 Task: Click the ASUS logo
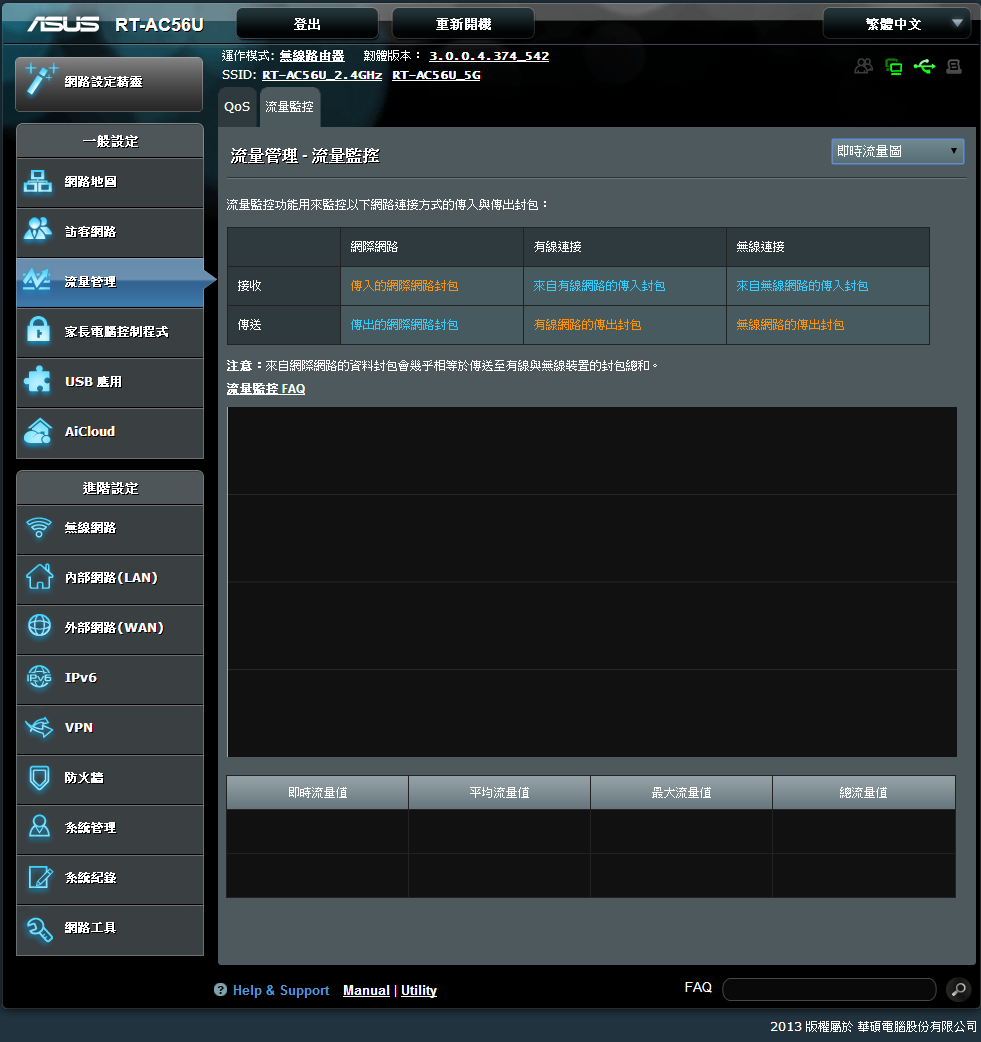pos(63,25)
